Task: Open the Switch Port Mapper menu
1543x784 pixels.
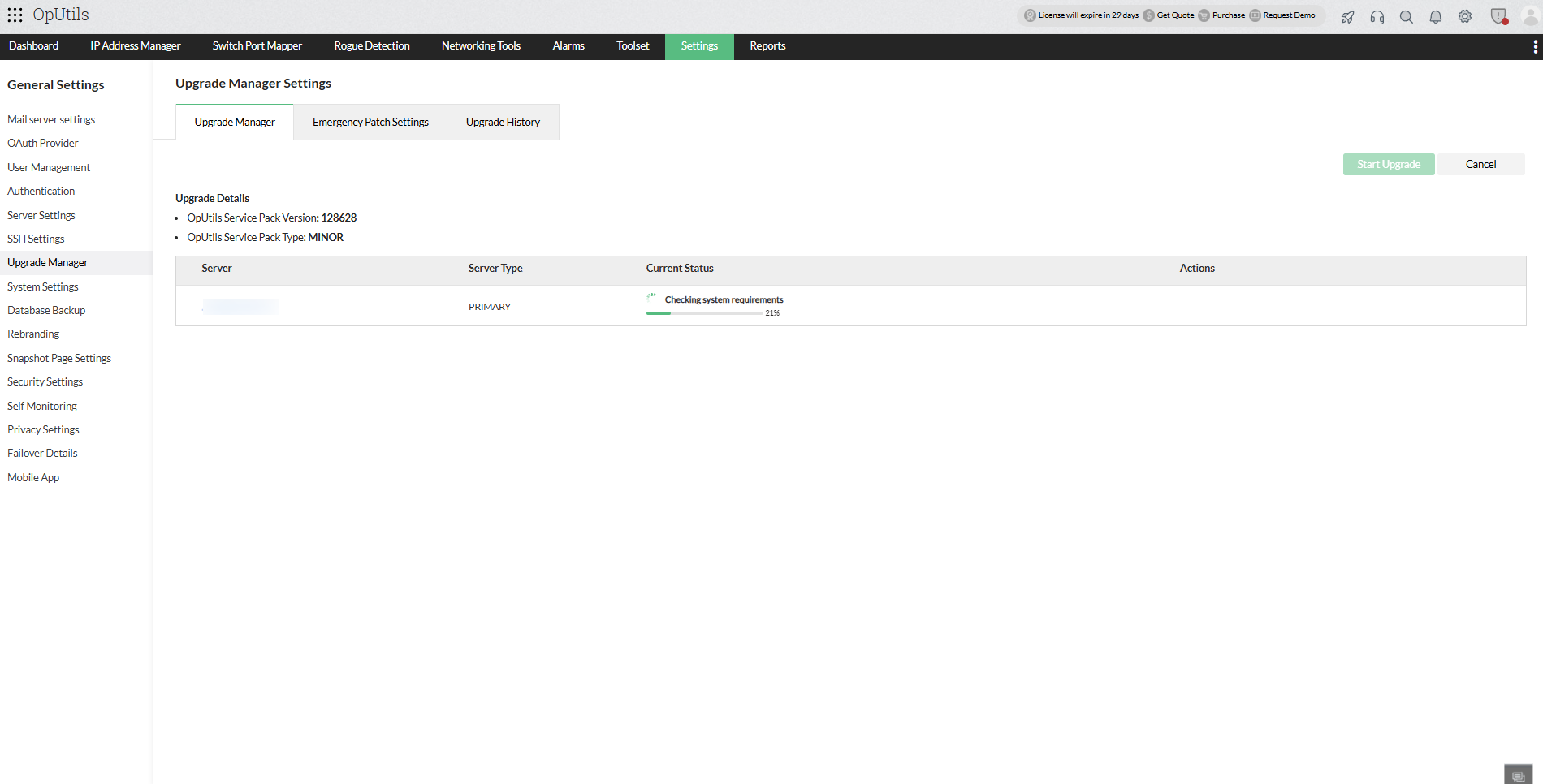Action: (257, 46)
